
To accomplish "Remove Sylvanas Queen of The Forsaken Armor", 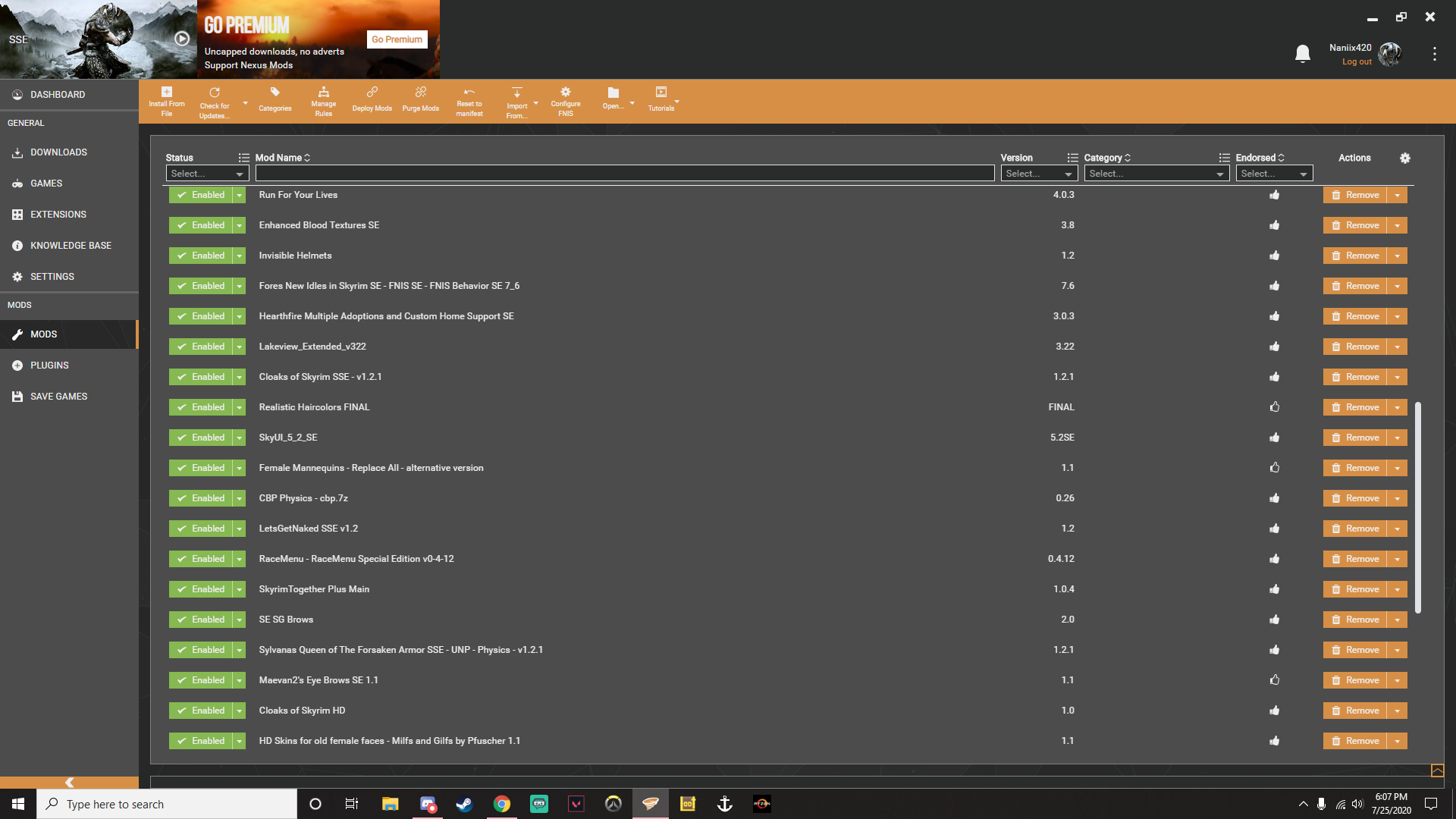I will [x=1355, y=650].
